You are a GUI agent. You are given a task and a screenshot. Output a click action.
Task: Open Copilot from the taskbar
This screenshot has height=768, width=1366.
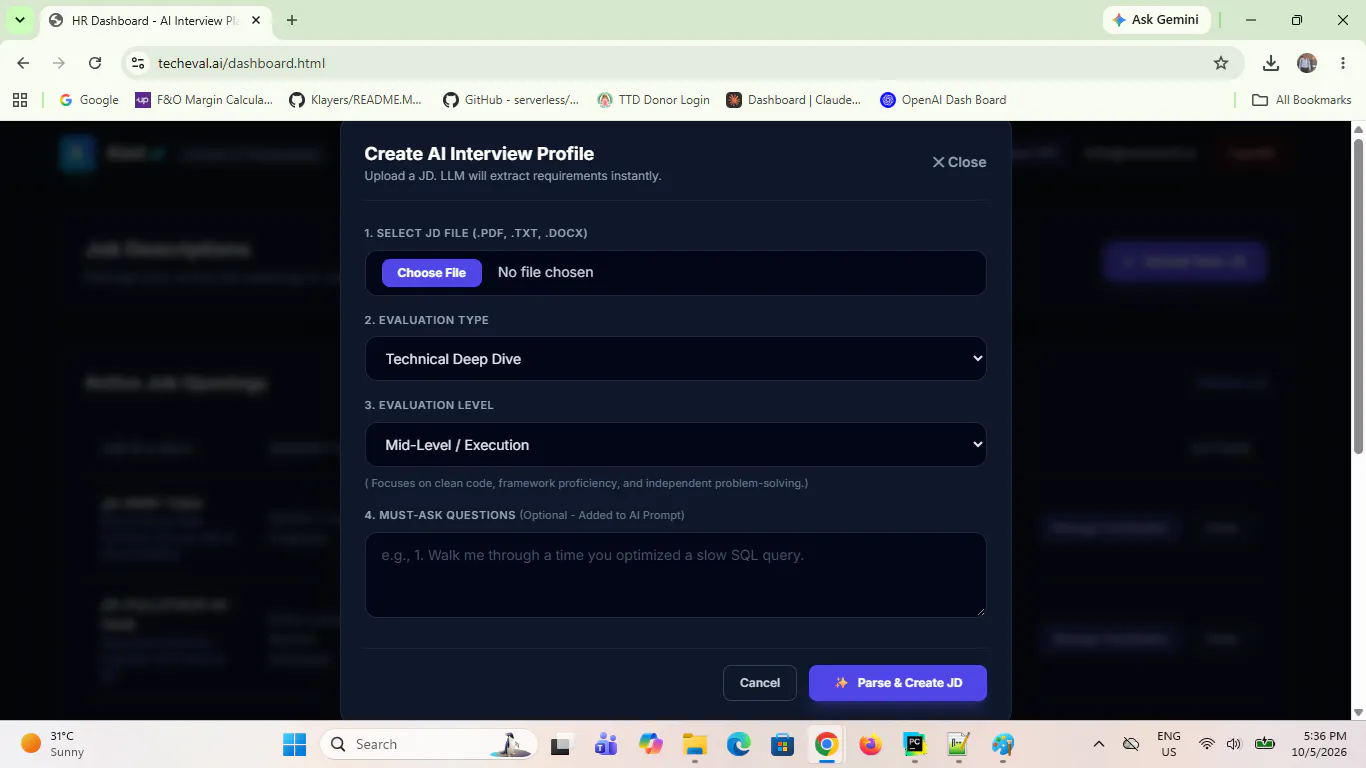(x=651, y=744)
